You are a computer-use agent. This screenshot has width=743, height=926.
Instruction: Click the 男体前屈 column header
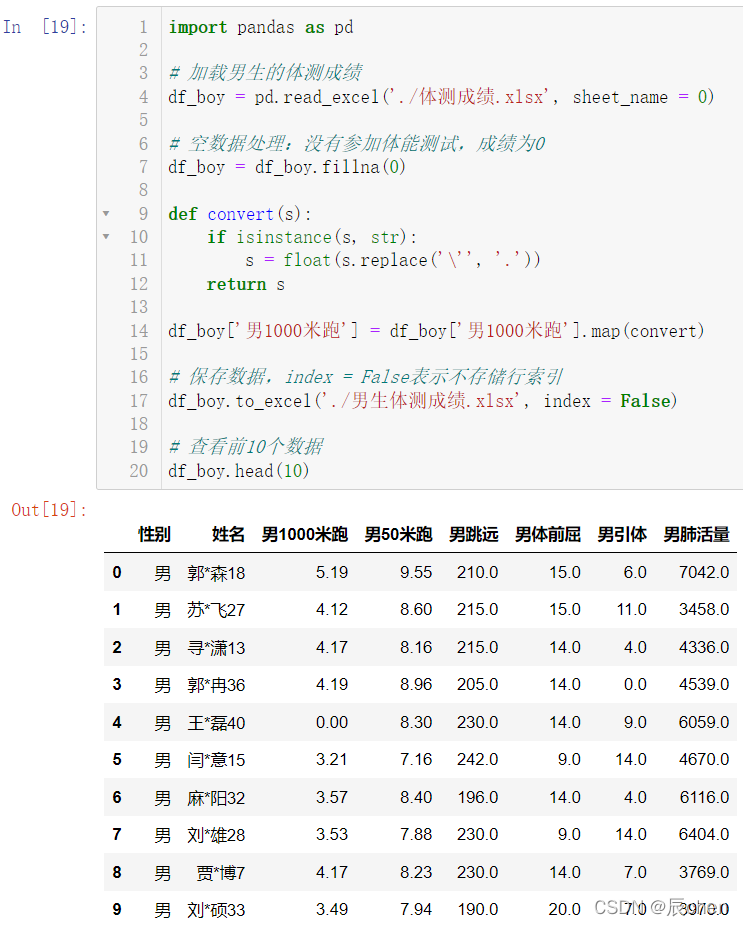pos(548,534)
